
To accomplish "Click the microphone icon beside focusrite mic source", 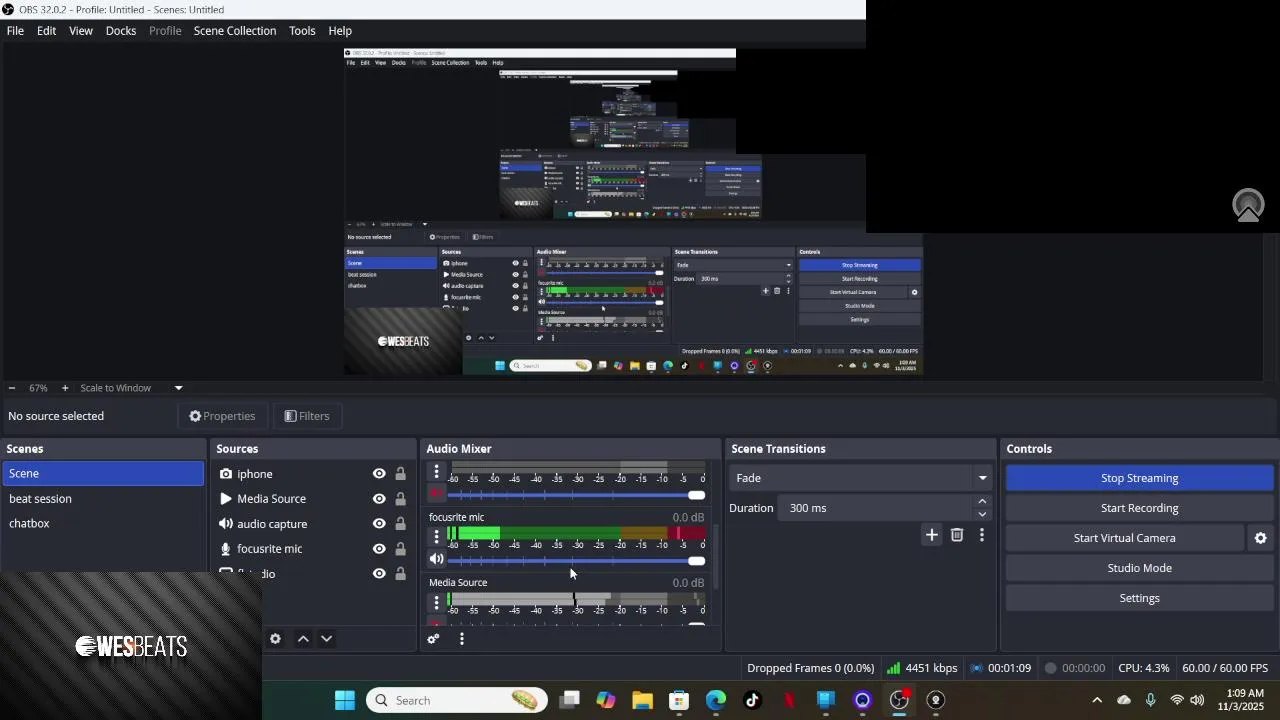I will 226,549.
